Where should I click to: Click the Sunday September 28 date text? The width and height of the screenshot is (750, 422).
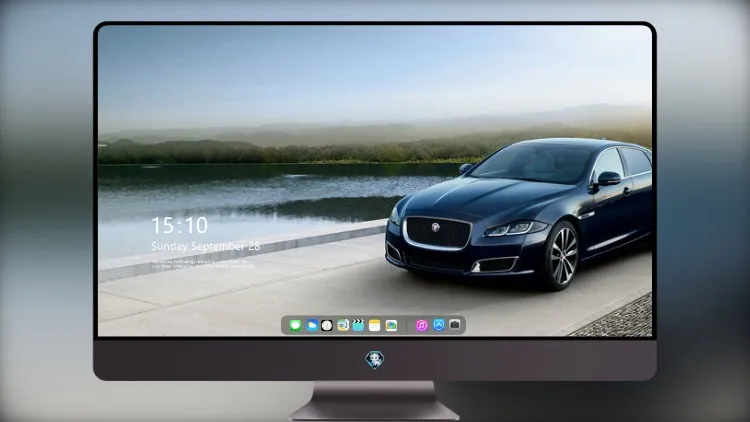coord(206,246)
